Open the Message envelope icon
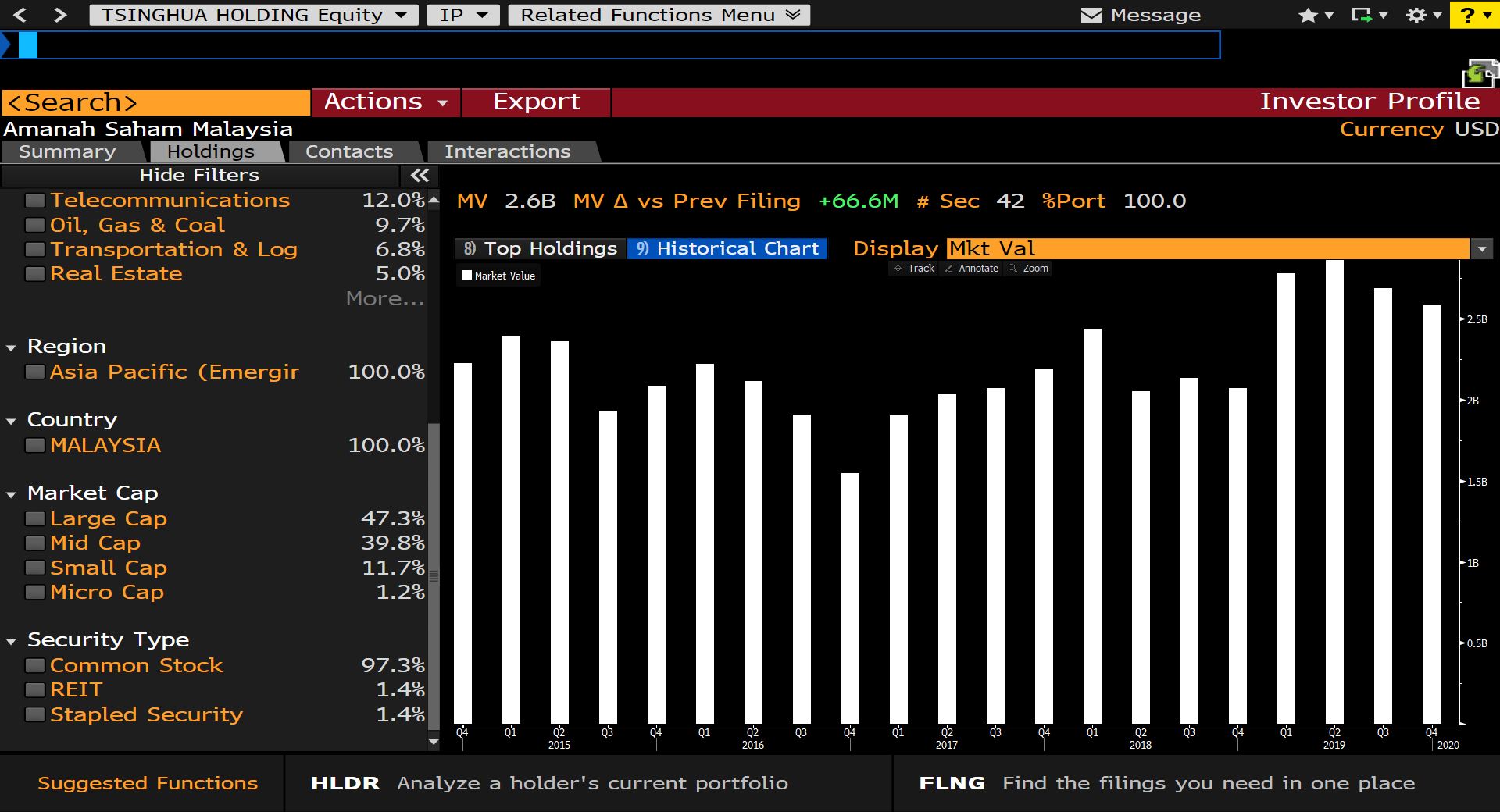Image resolution: width=1500 pixels, height=812 pixels. pyautogui.click(x=1091, y=15)
